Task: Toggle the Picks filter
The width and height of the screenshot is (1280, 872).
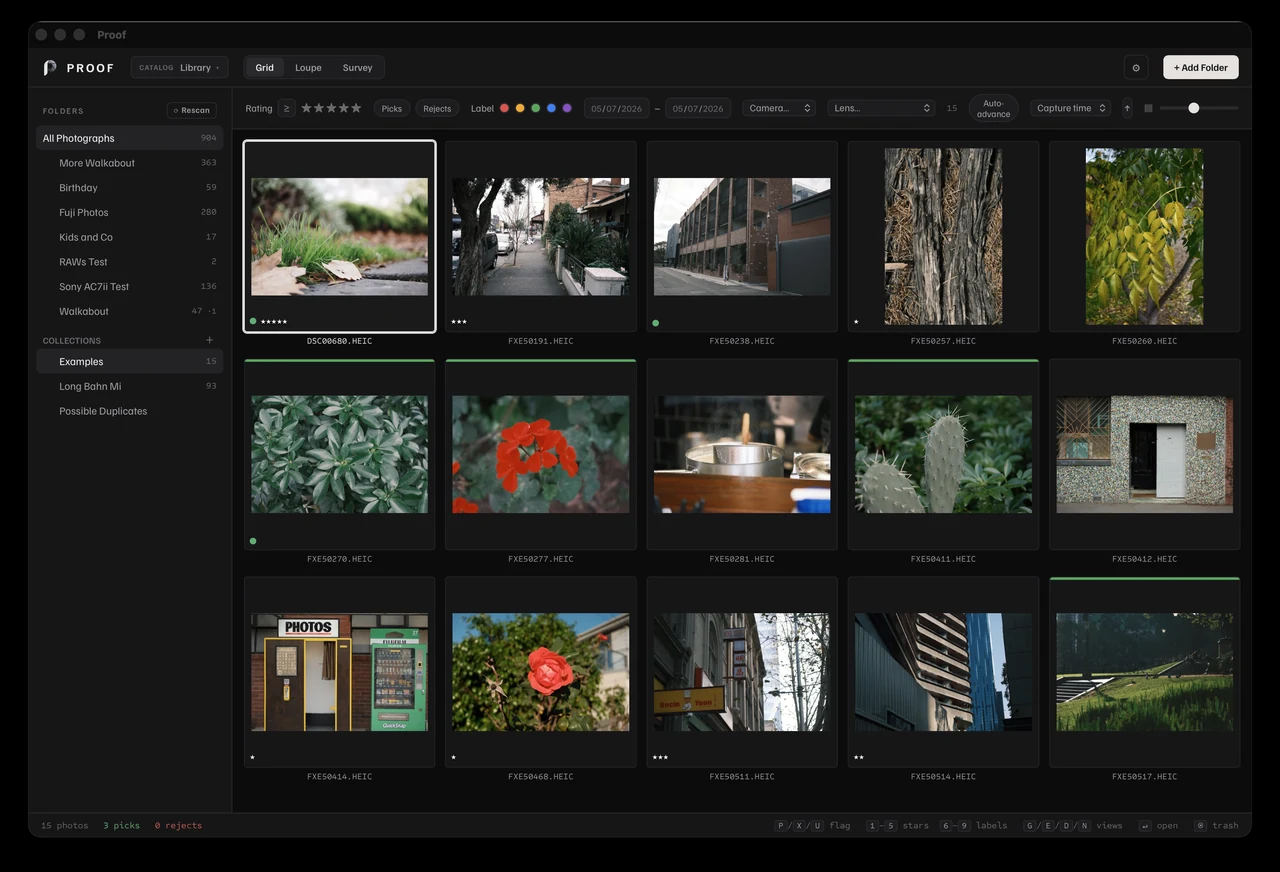Action: click(x=392, y=108)
